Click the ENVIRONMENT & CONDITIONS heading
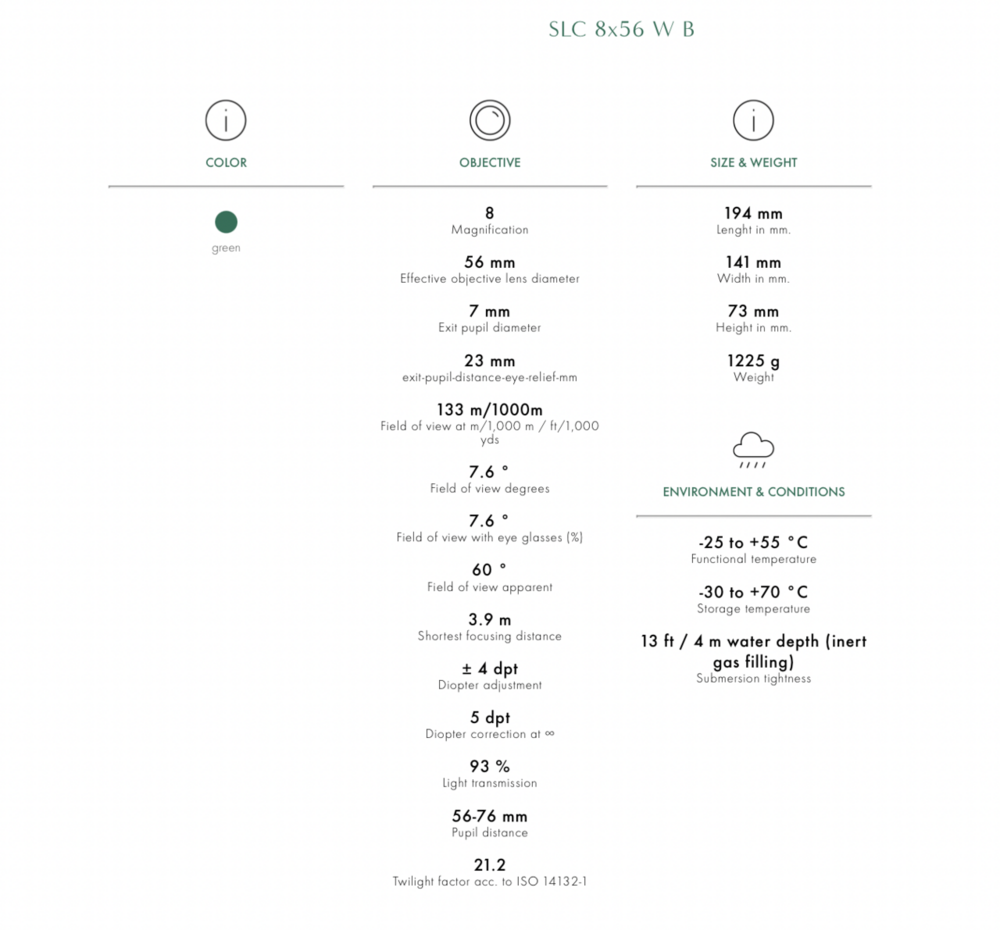This screenshot has height=930, width=1000. (x=753, y=492)
